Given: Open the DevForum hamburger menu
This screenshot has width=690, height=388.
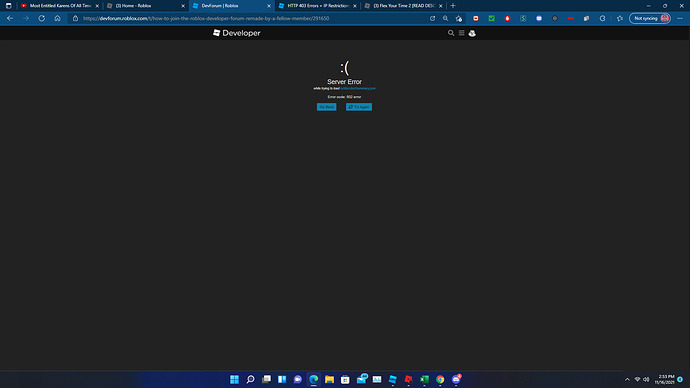Looking at the screenshot, I should tap(461, 33).
